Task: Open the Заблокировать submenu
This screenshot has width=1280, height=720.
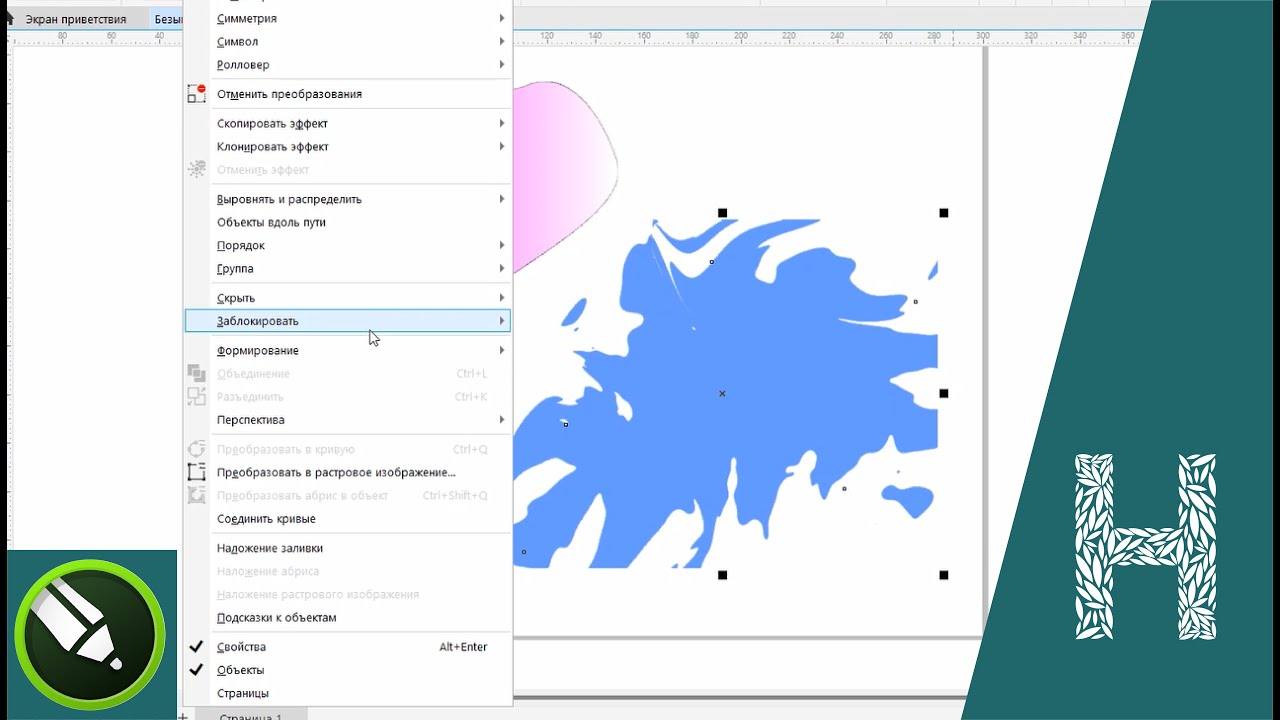Action: 347,321
